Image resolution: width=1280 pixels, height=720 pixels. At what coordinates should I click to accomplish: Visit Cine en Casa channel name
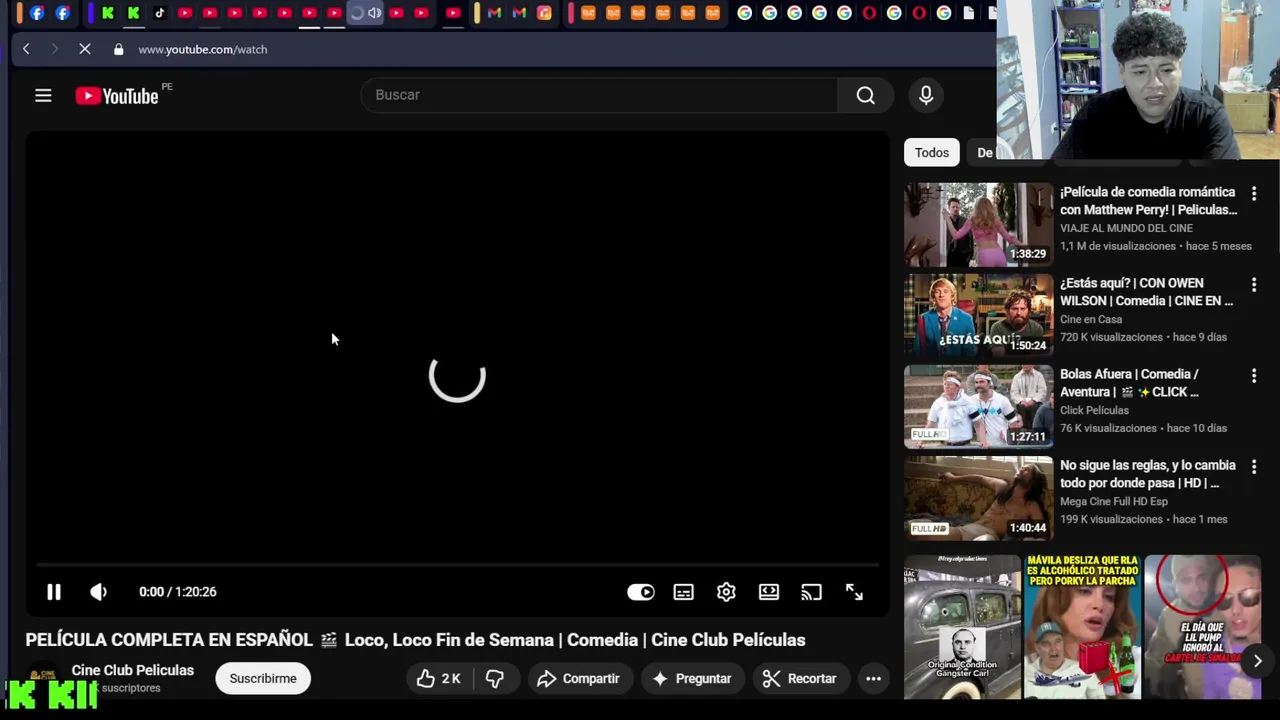point(1091,319)
